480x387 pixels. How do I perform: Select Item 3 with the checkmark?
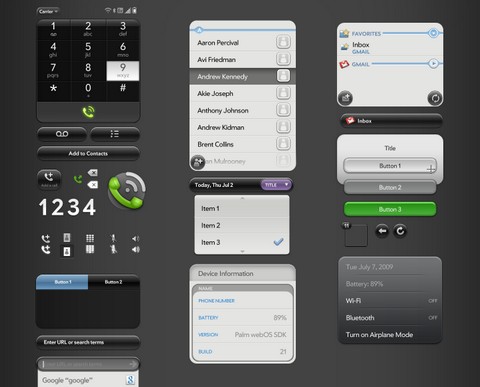pyautogui.click(x=242, y=242)
